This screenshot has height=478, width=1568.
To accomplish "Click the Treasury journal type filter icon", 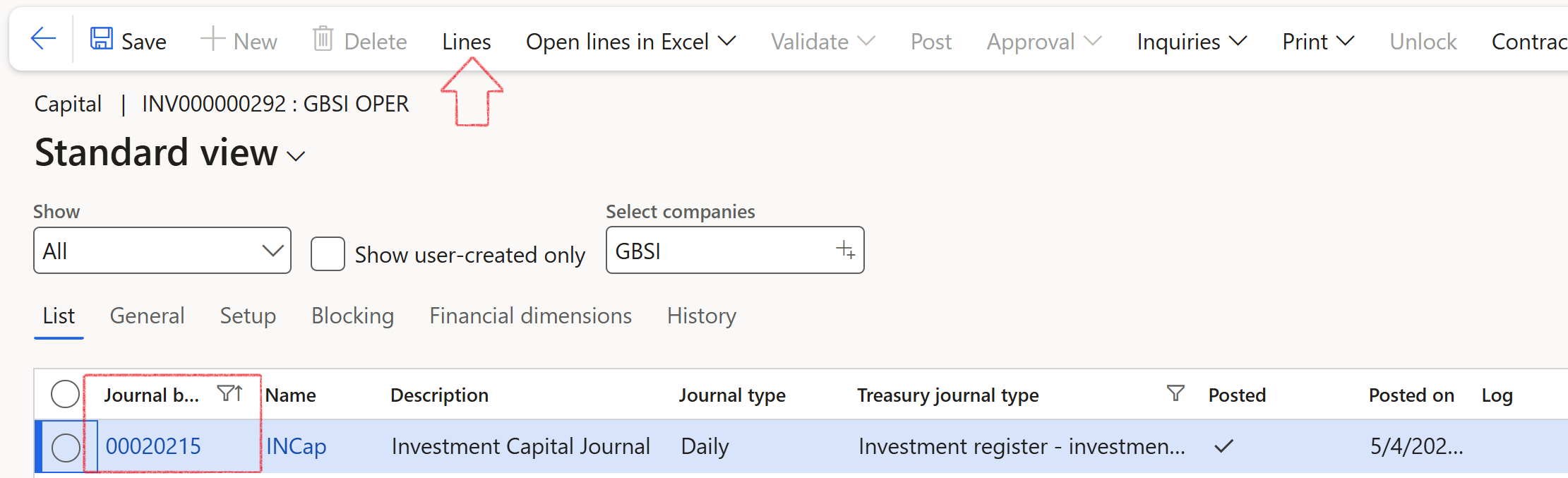I will coord(1175,393).
